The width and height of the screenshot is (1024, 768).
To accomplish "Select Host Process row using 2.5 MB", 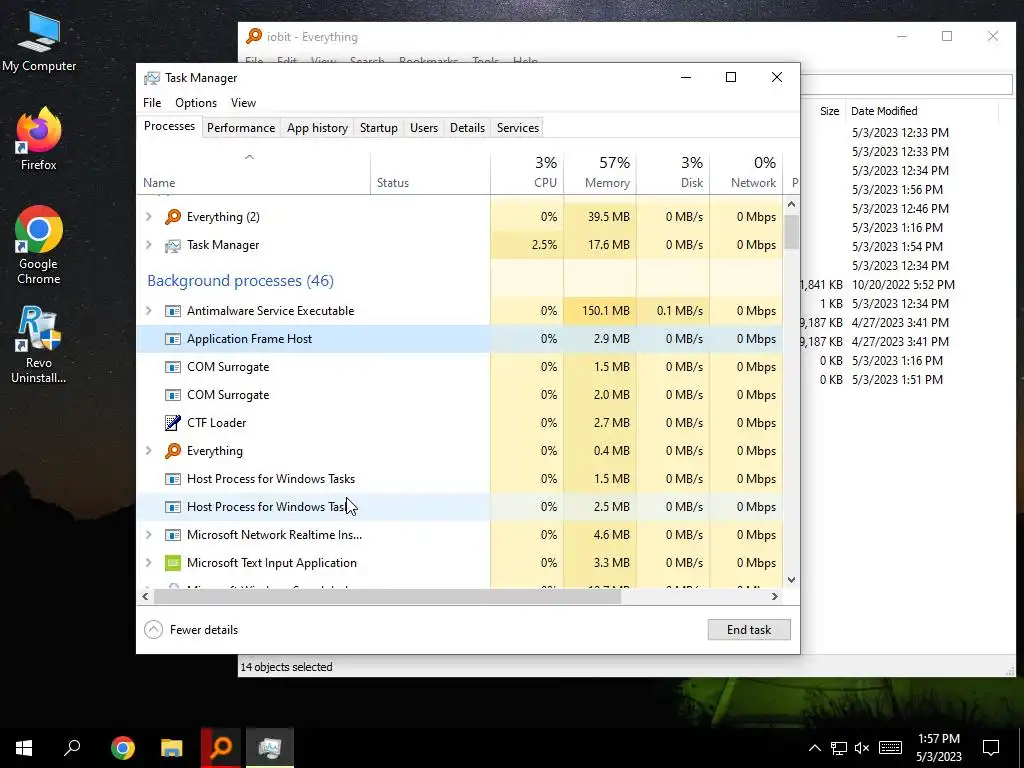I will [460, 507].
